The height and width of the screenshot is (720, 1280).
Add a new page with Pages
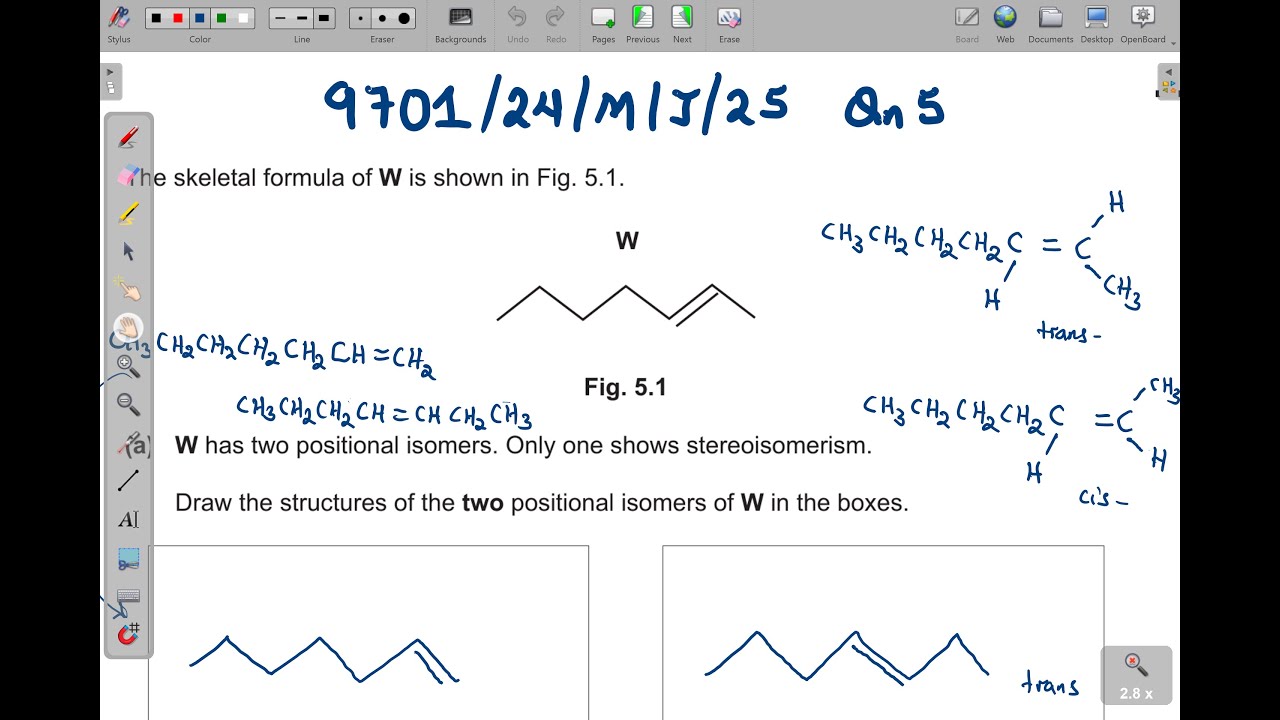(603, 24)
